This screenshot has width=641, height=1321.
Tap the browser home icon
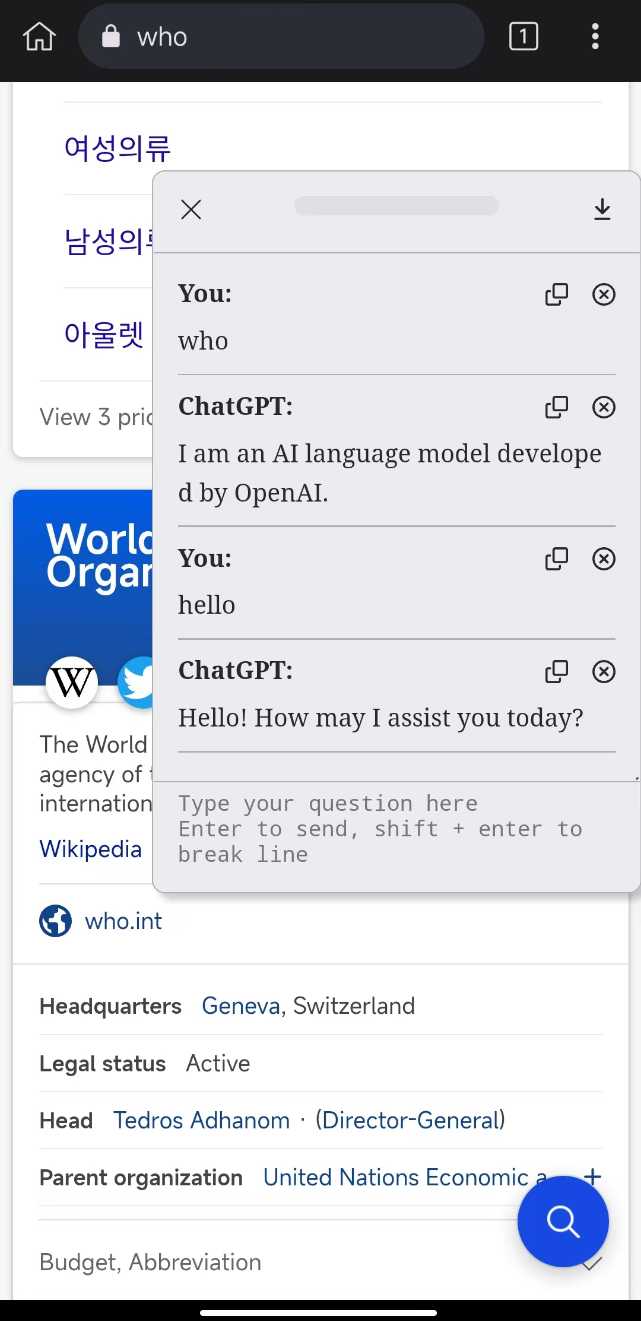(x=39, y=37)
